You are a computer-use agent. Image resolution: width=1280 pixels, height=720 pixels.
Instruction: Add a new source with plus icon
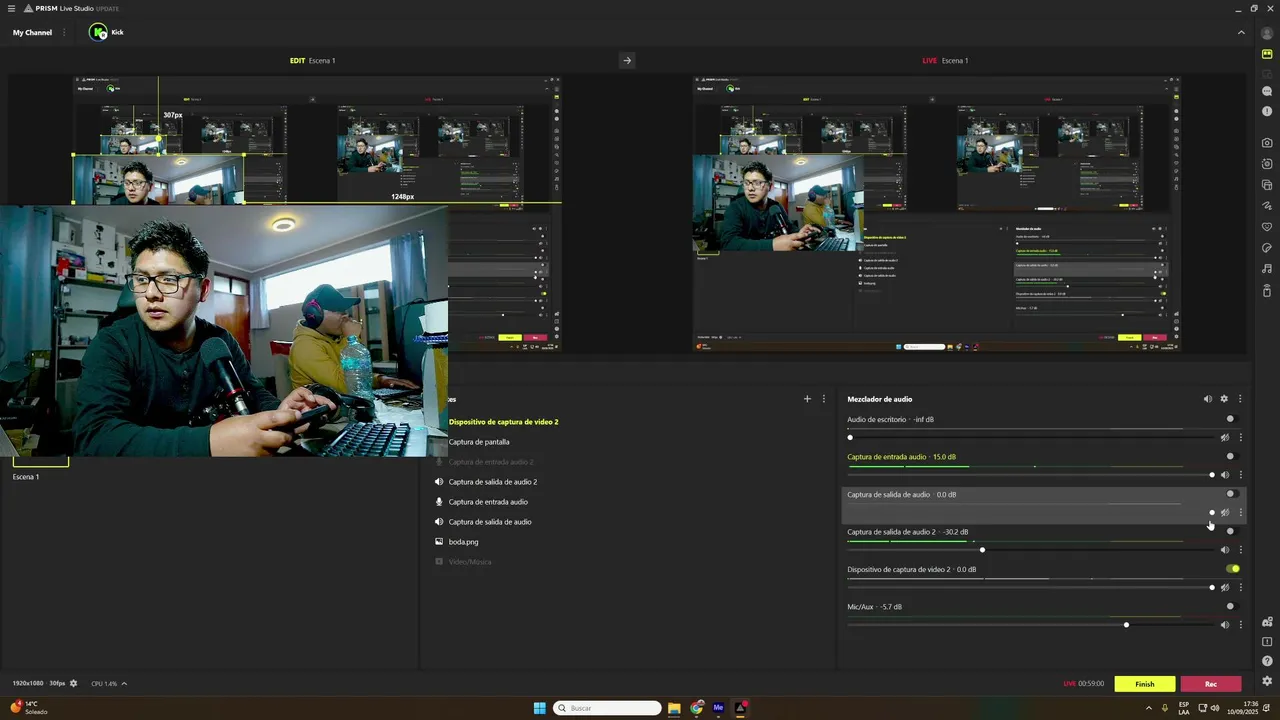pos(807,399)
